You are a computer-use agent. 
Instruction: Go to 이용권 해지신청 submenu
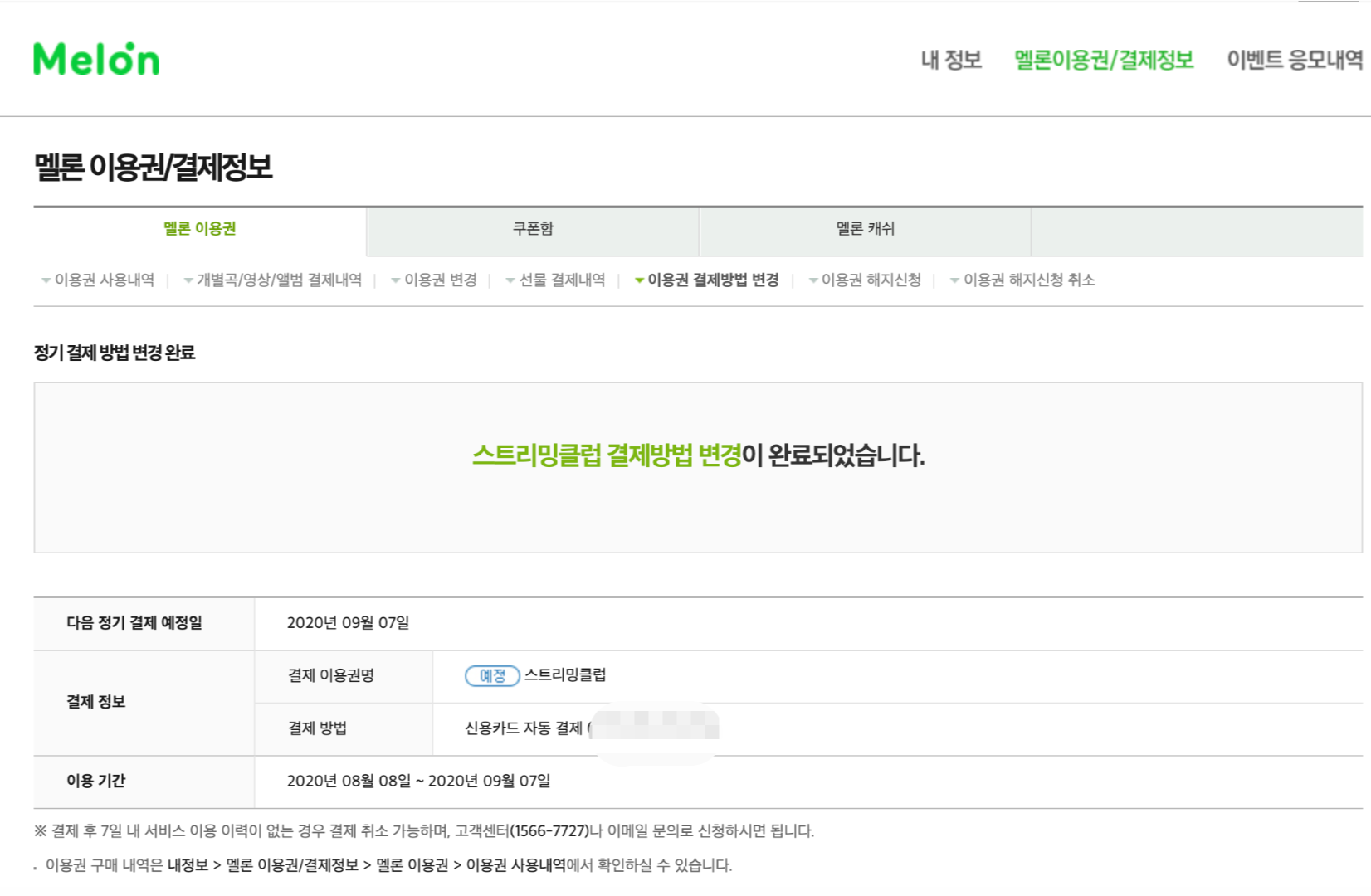pyautogui.click(x=871, y=280)
